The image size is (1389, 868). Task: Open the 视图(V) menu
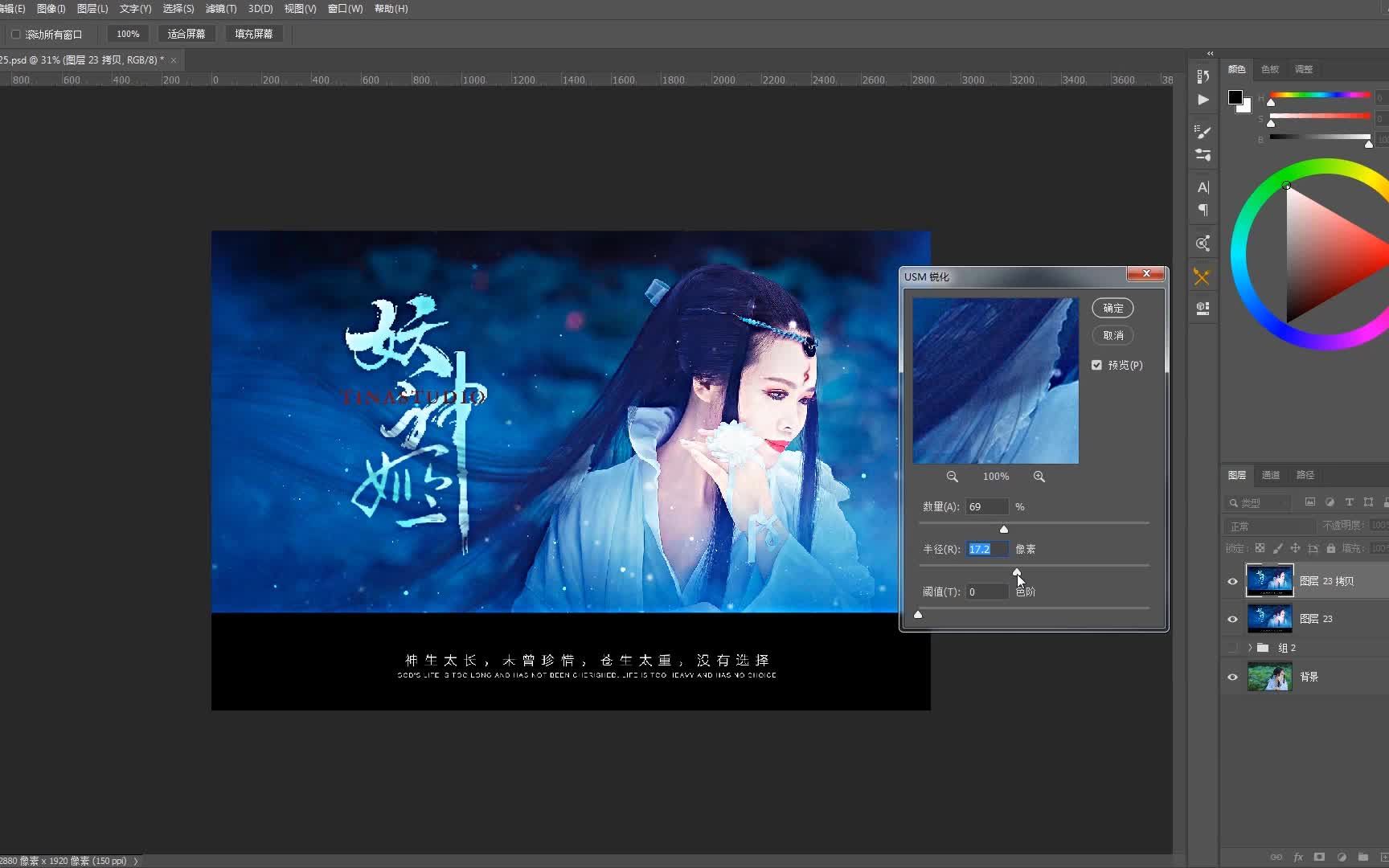click(x=300, y=9)
